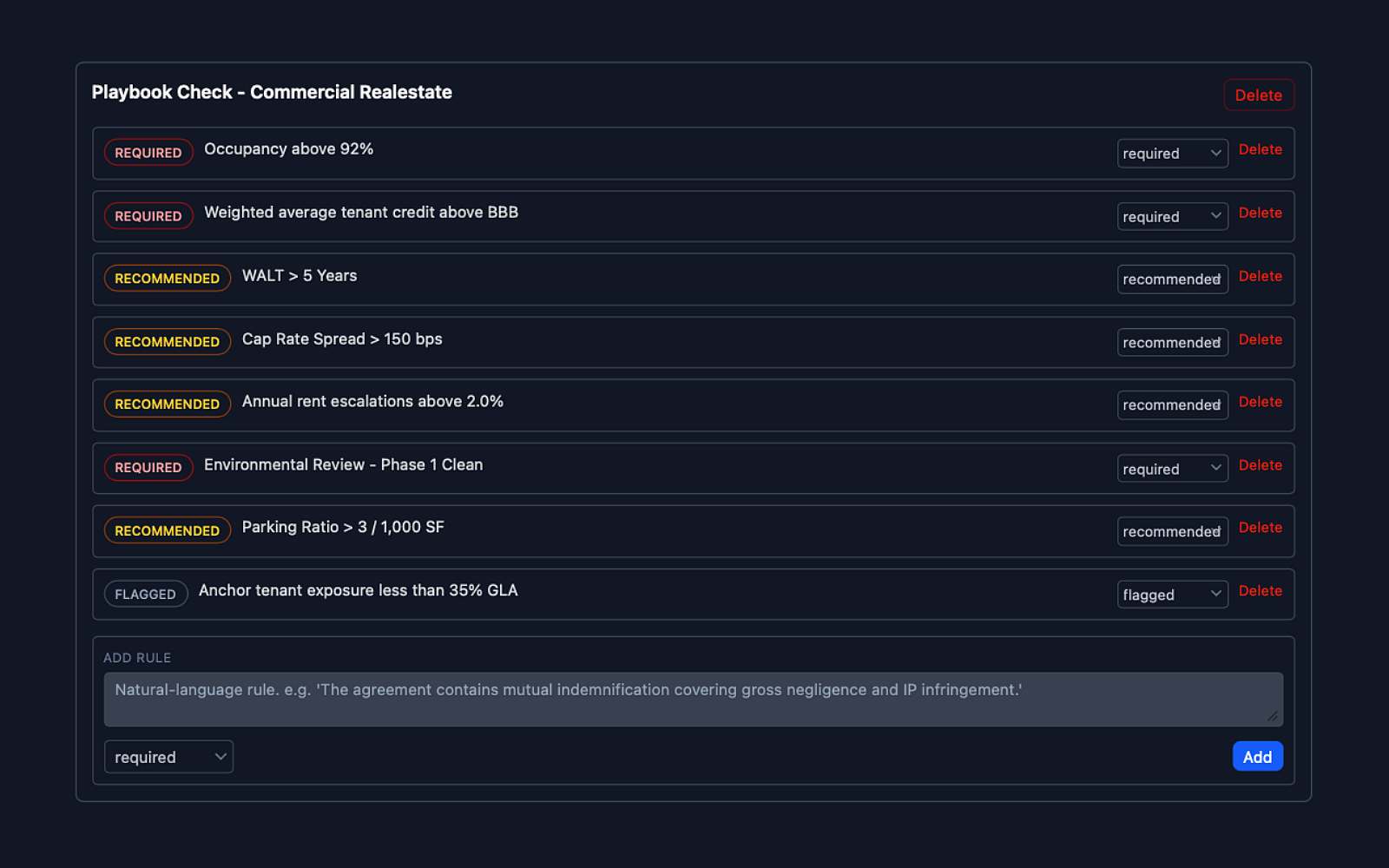Open severity dropdown for Weighted average tenant credit
Image resolution: width=1389 pixels, height=868 pixels.
pyautogui.click(x=1172, y=217)
